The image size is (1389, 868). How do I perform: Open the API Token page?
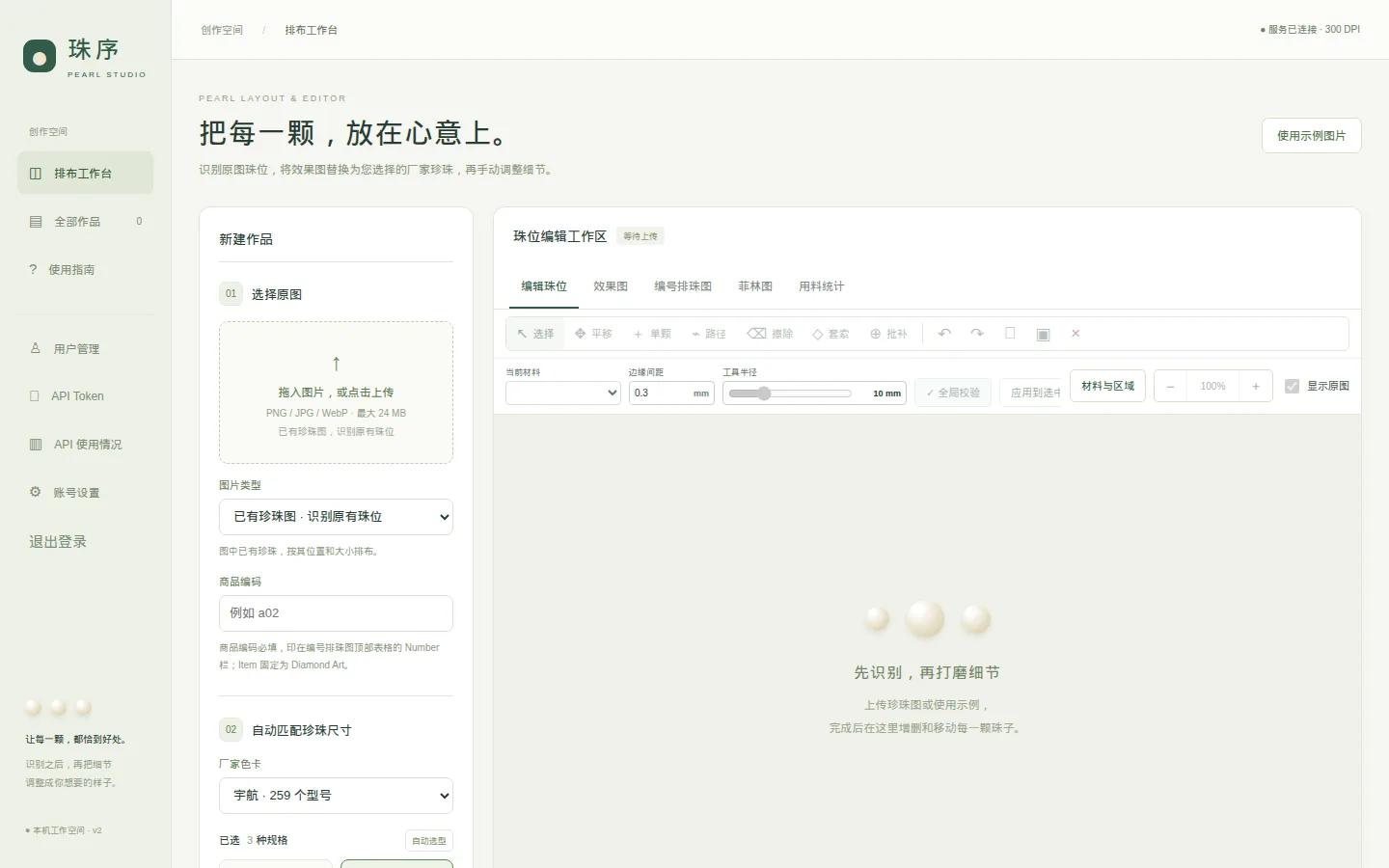[85, 396]
